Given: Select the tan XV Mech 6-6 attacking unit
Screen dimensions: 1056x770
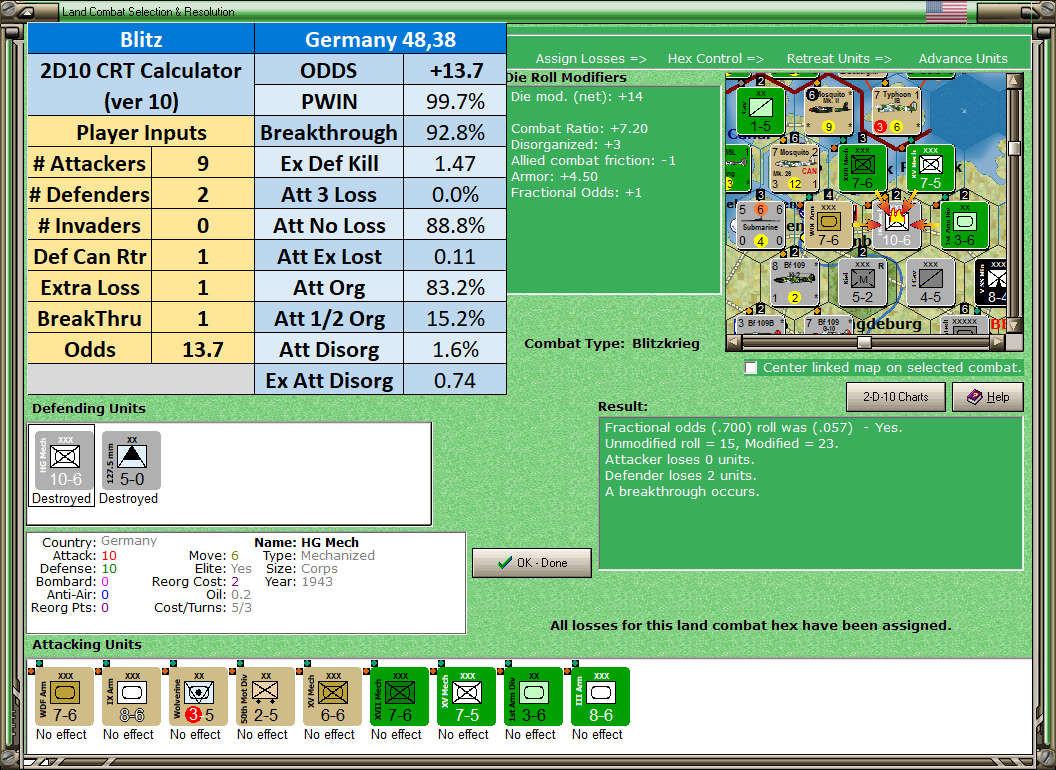Looking at the screenshot, I should pyautogui.click(x=333, y=697).
